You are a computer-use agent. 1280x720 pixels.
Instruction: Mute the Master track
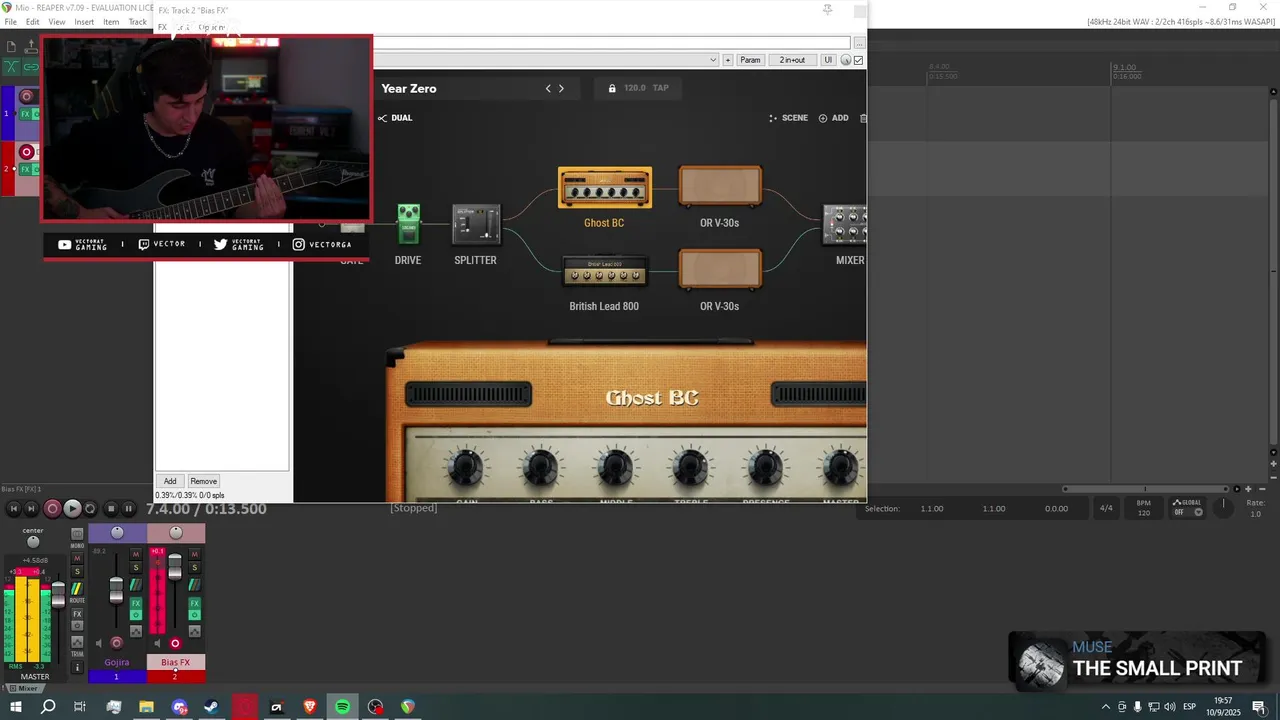(x=77, y=558)
